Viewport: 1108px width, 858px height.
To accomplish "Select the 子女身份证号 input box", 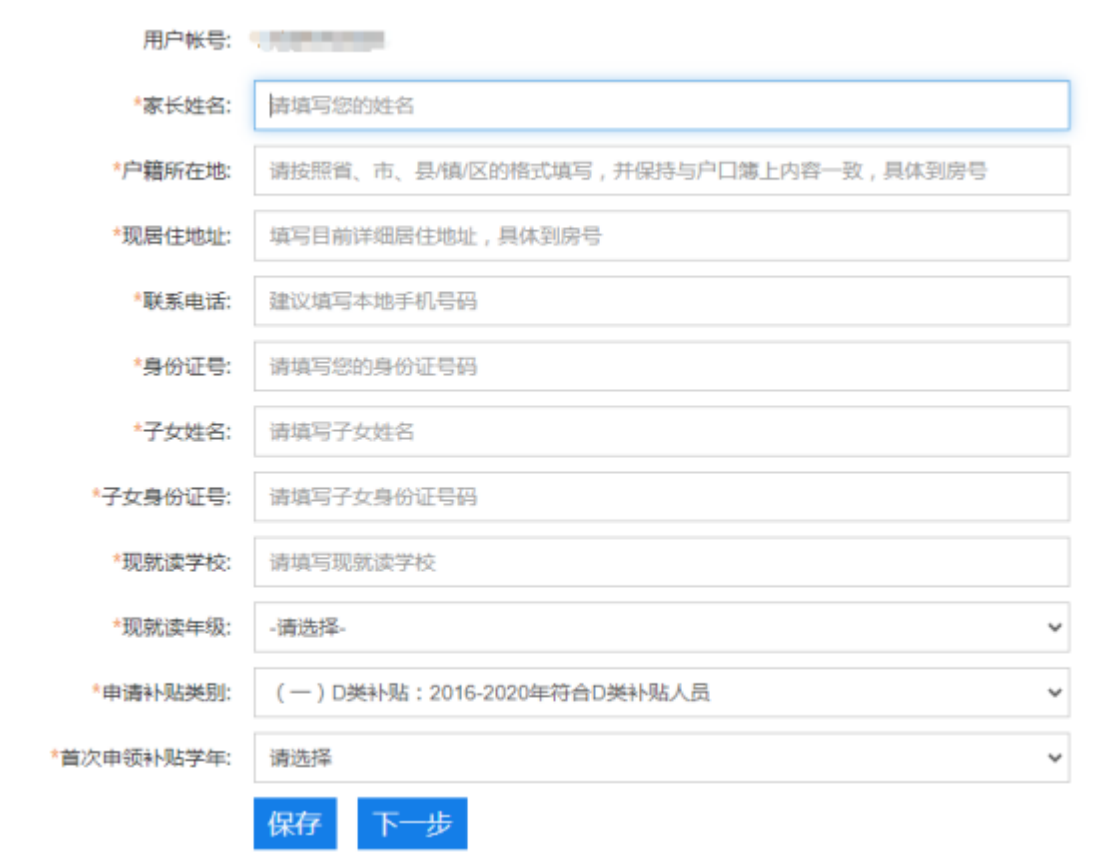I will (x=661, y=497).
